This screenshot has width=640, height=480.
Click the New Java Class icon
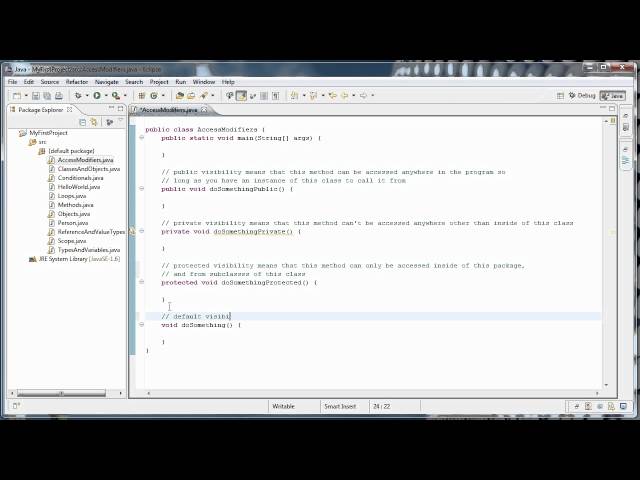click(x=154, y=96)
